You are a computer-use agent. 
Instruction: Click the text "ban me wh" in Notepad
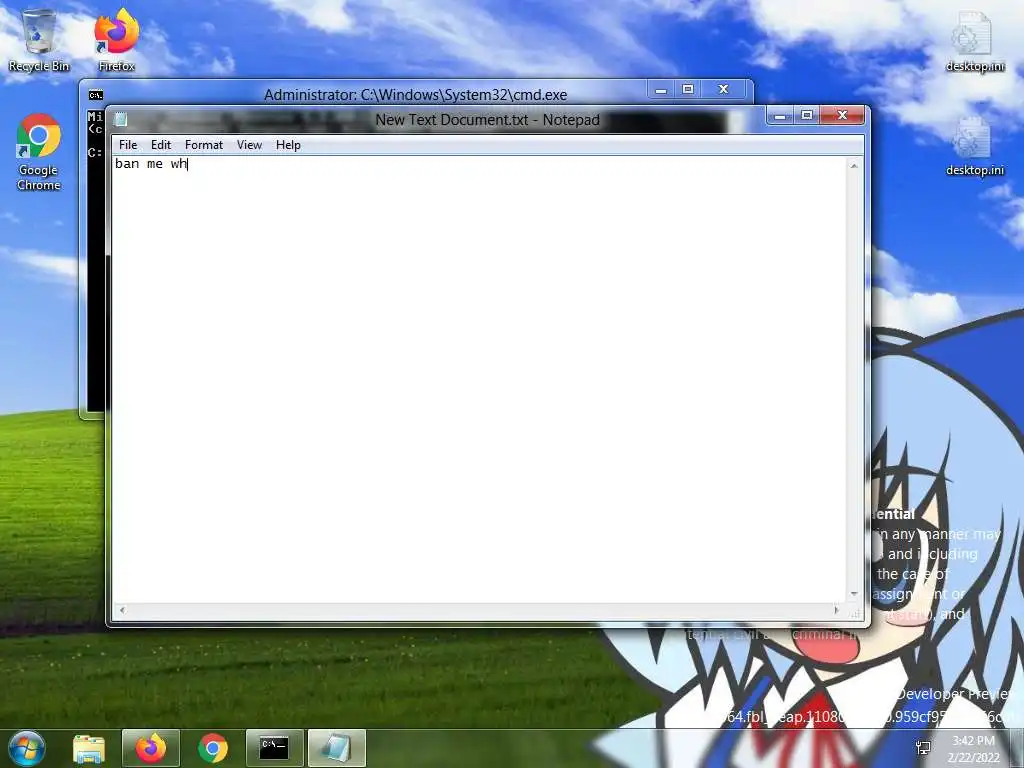click(152, 164)
